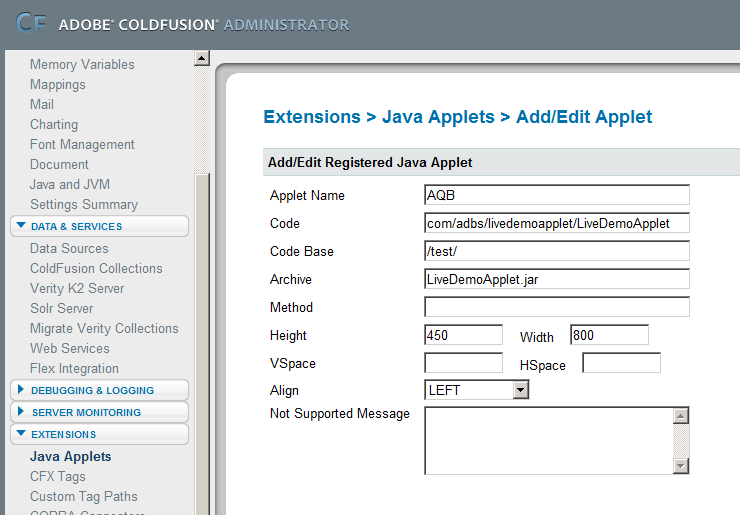
Task: Collapse the Extensions section arrow
Action: point(21,433)
